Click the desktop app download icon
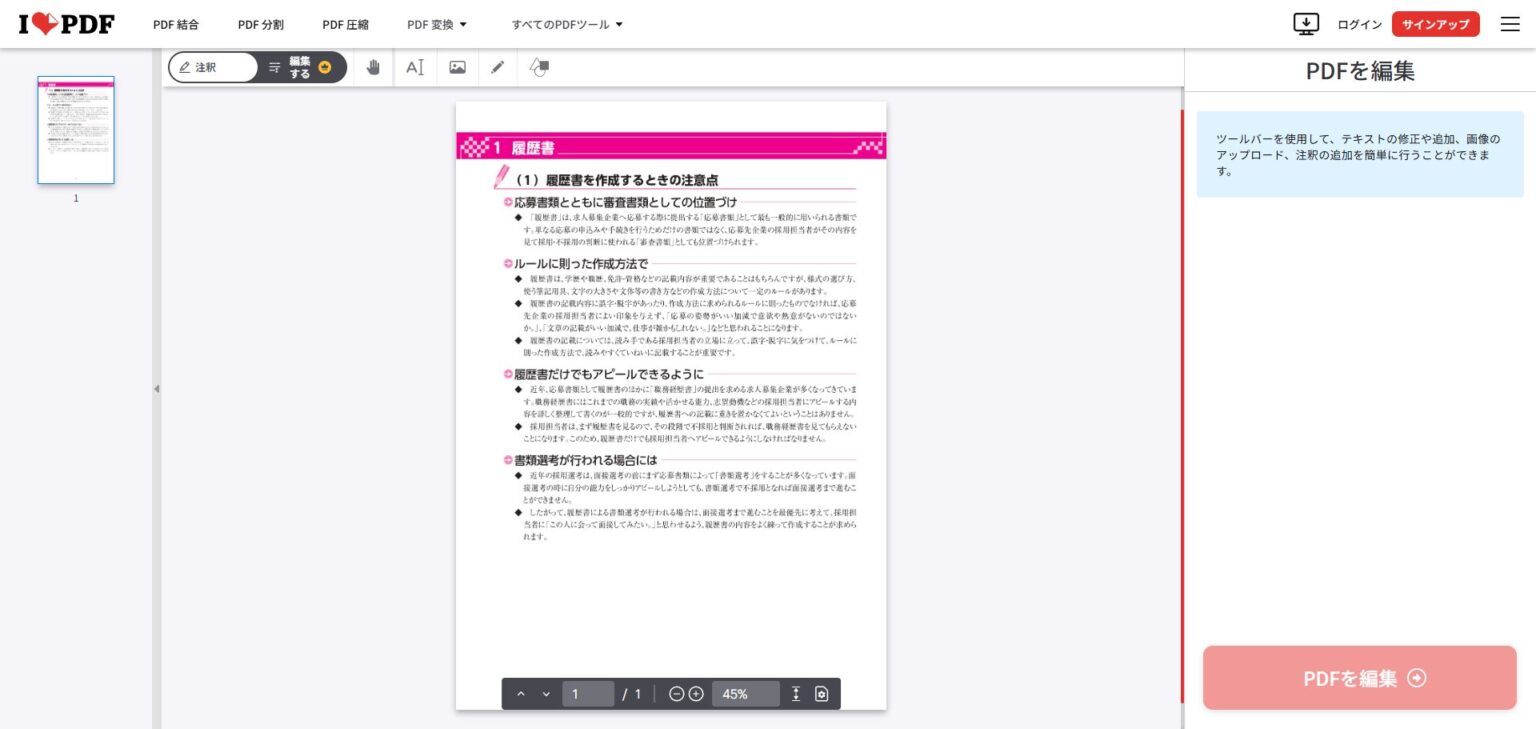This screenshot has width=1536, height=729. pos(1306,24)
